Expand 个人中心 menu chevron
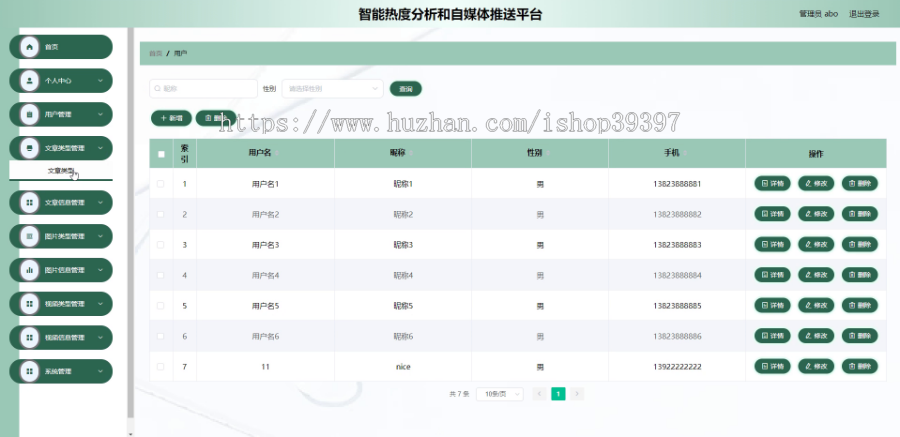 [x=100, y=81]
